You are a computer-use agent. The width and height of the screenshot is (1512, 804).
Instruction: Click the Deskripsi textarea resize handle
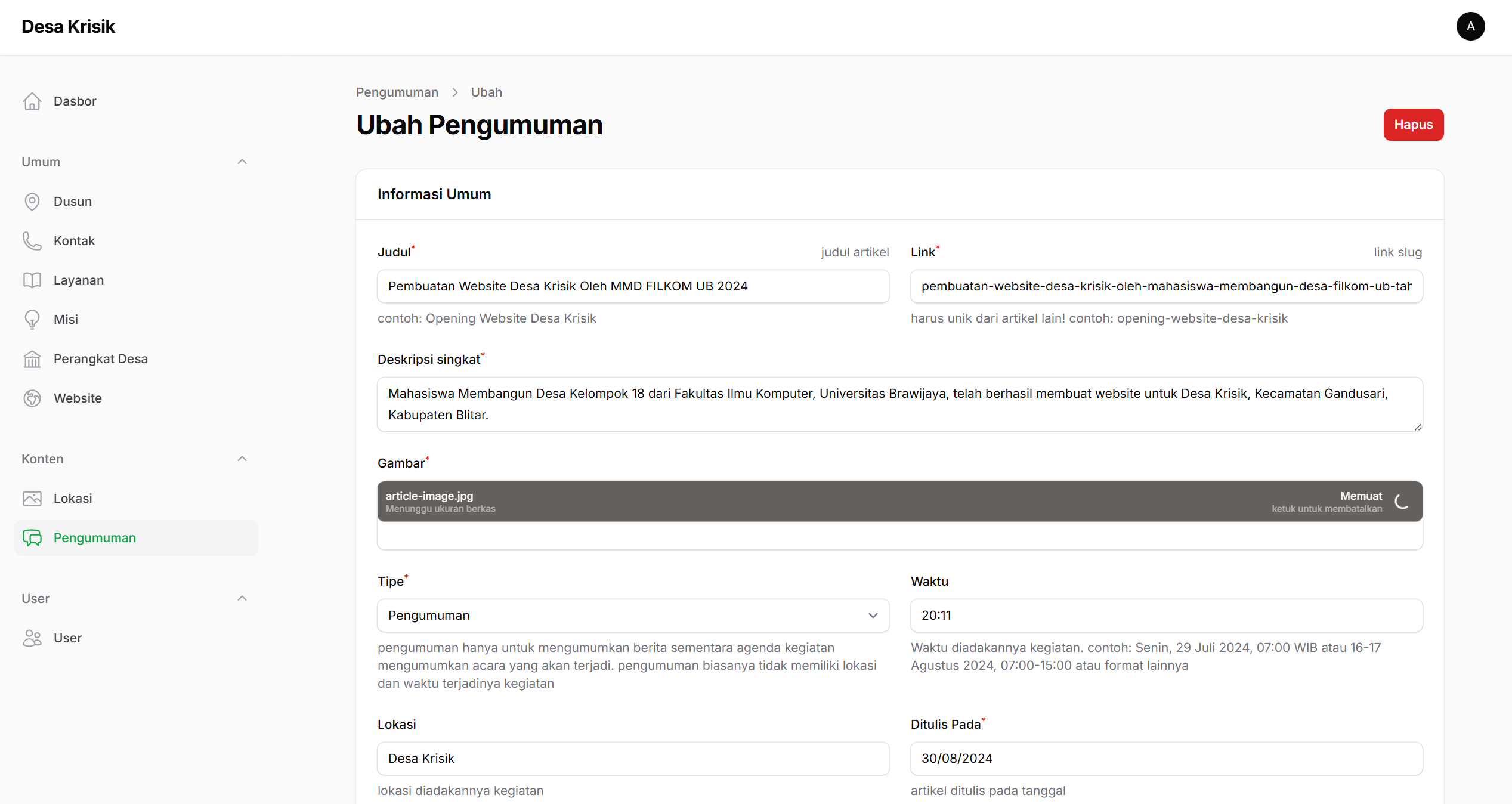click(1418, 426)
